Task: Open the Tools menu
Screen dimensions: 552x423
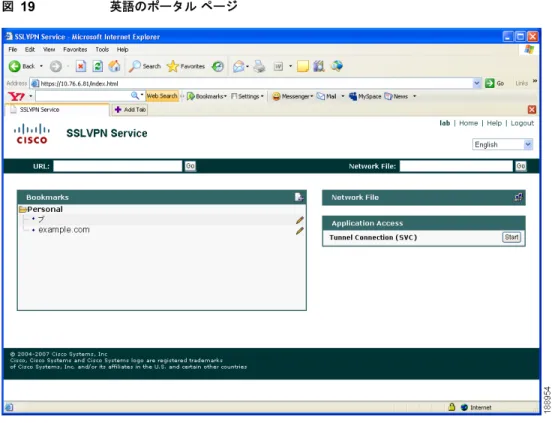Action: click(x=102, y=50)
